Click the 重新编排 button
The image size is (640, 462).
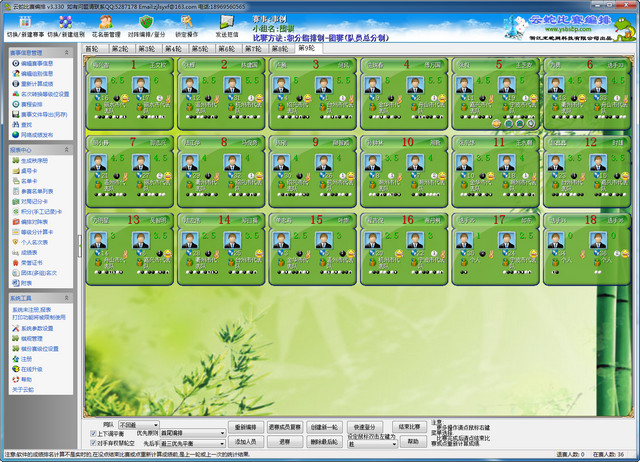[246, 427]
